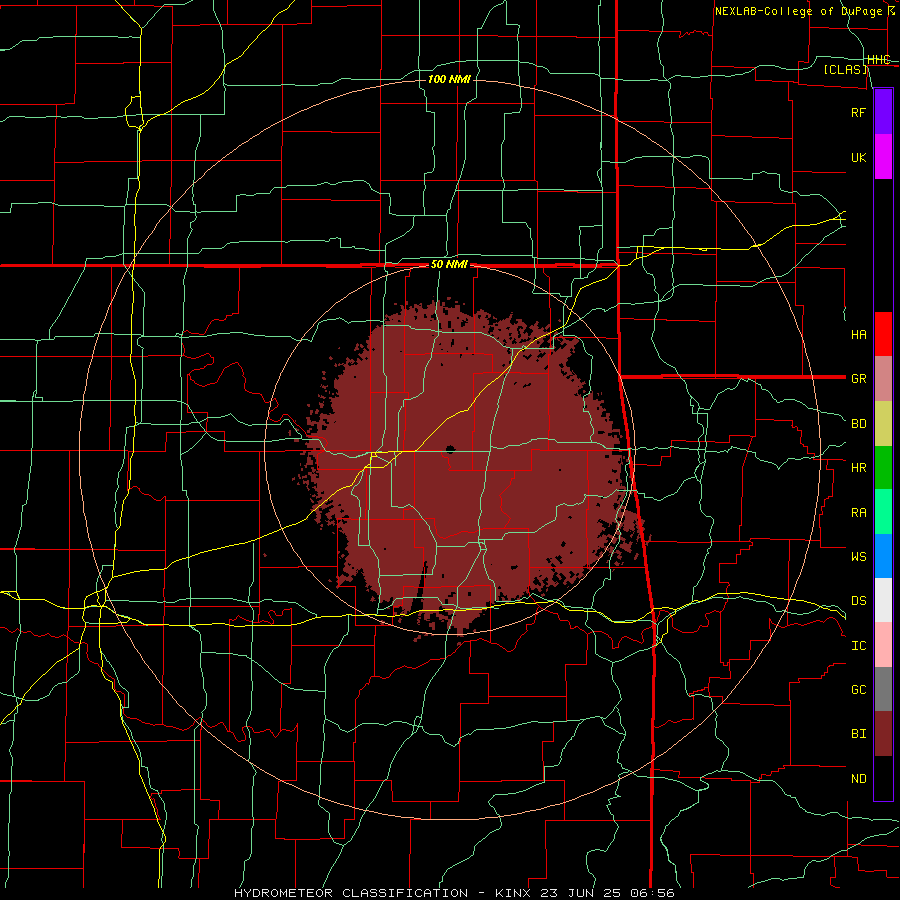Click the 'HHC' product code text

coord(878,60)
